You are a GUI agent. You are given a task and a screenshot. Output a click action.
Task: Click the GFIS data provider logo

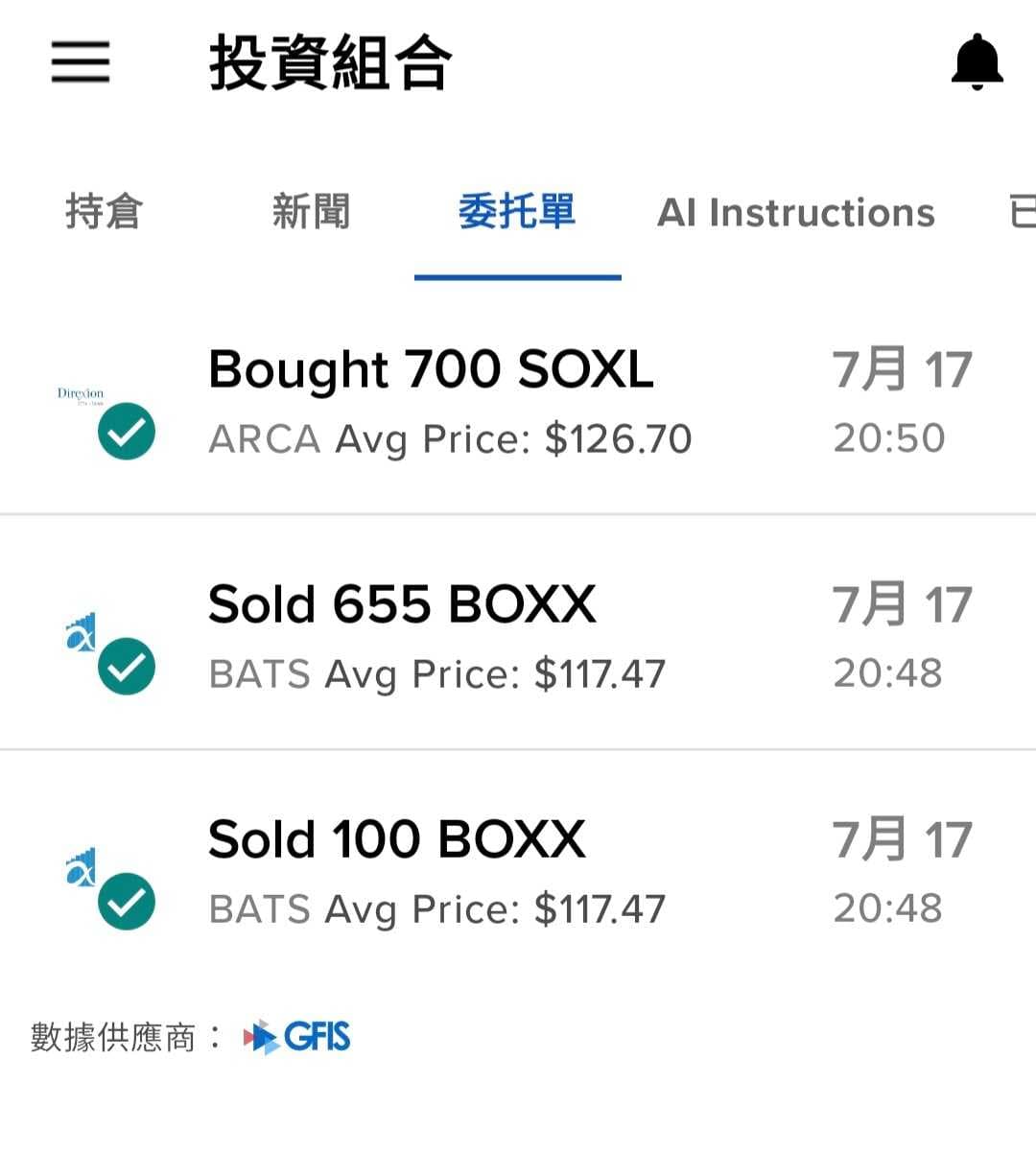pos(296,1037)
